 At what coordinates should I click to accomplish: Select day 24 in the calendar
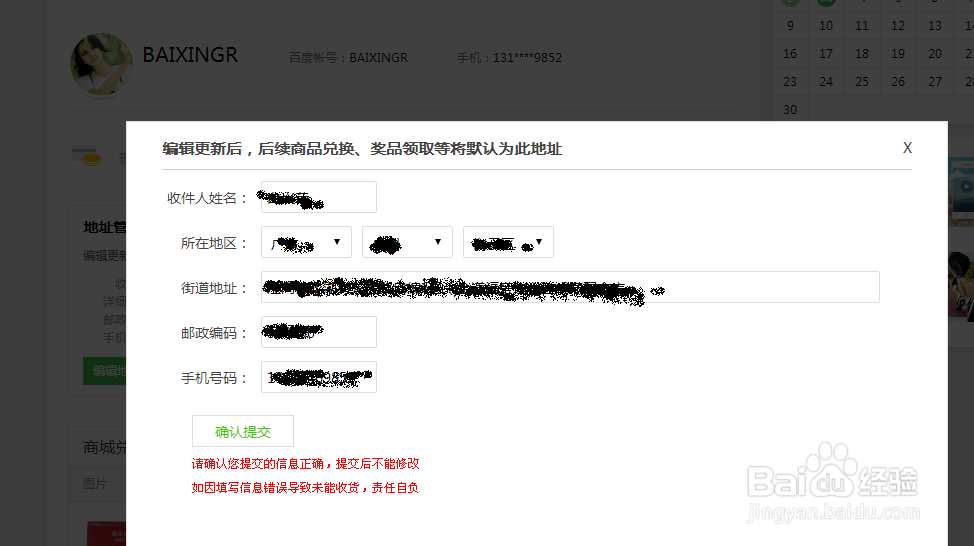(826, 81)
